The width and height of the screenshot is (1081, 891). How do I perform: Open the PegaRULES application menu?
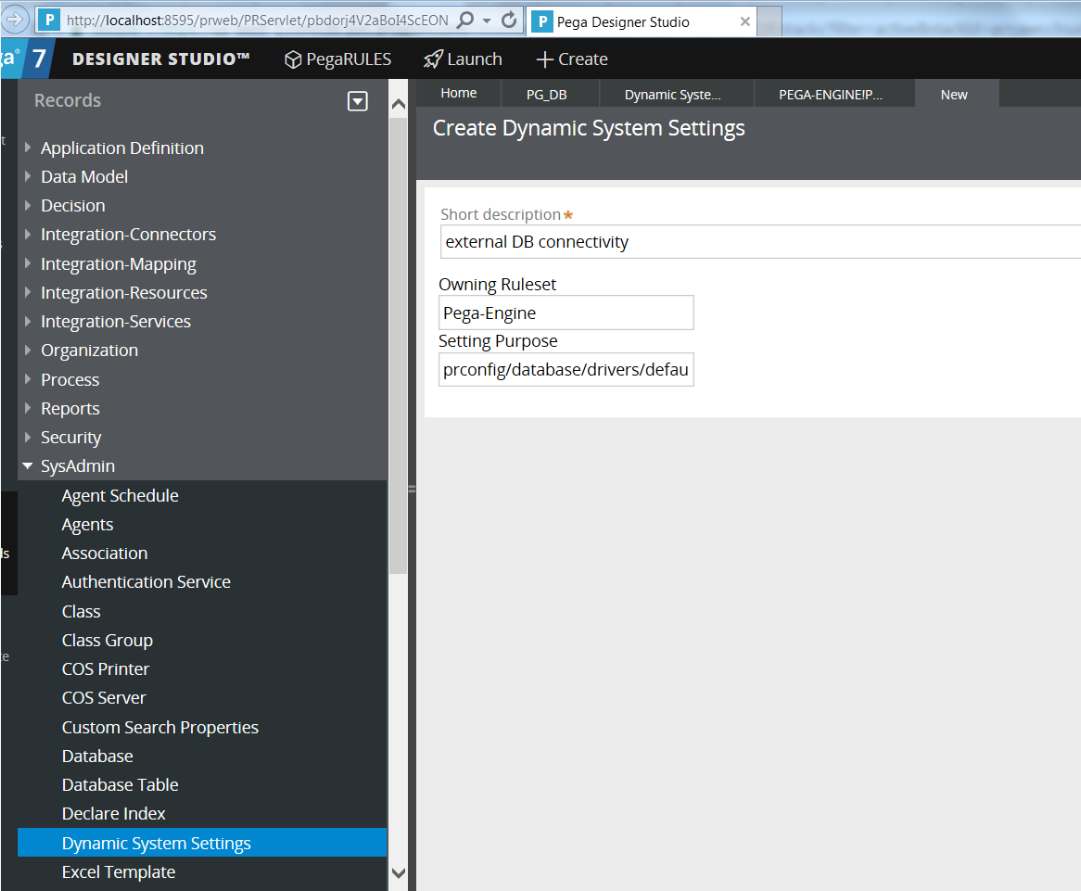pos(338,59)
